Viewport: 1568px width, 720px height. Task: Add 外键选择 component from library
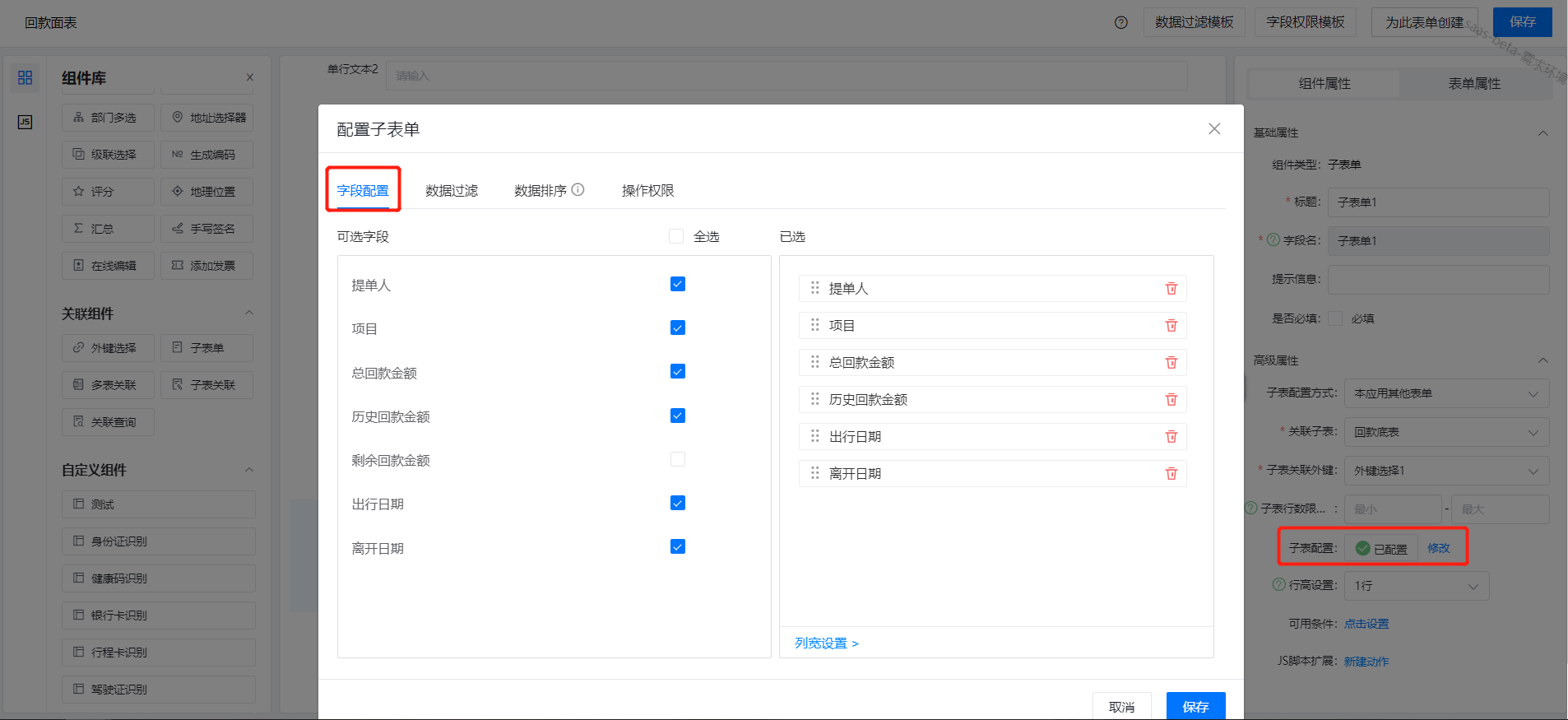point(108,348)
